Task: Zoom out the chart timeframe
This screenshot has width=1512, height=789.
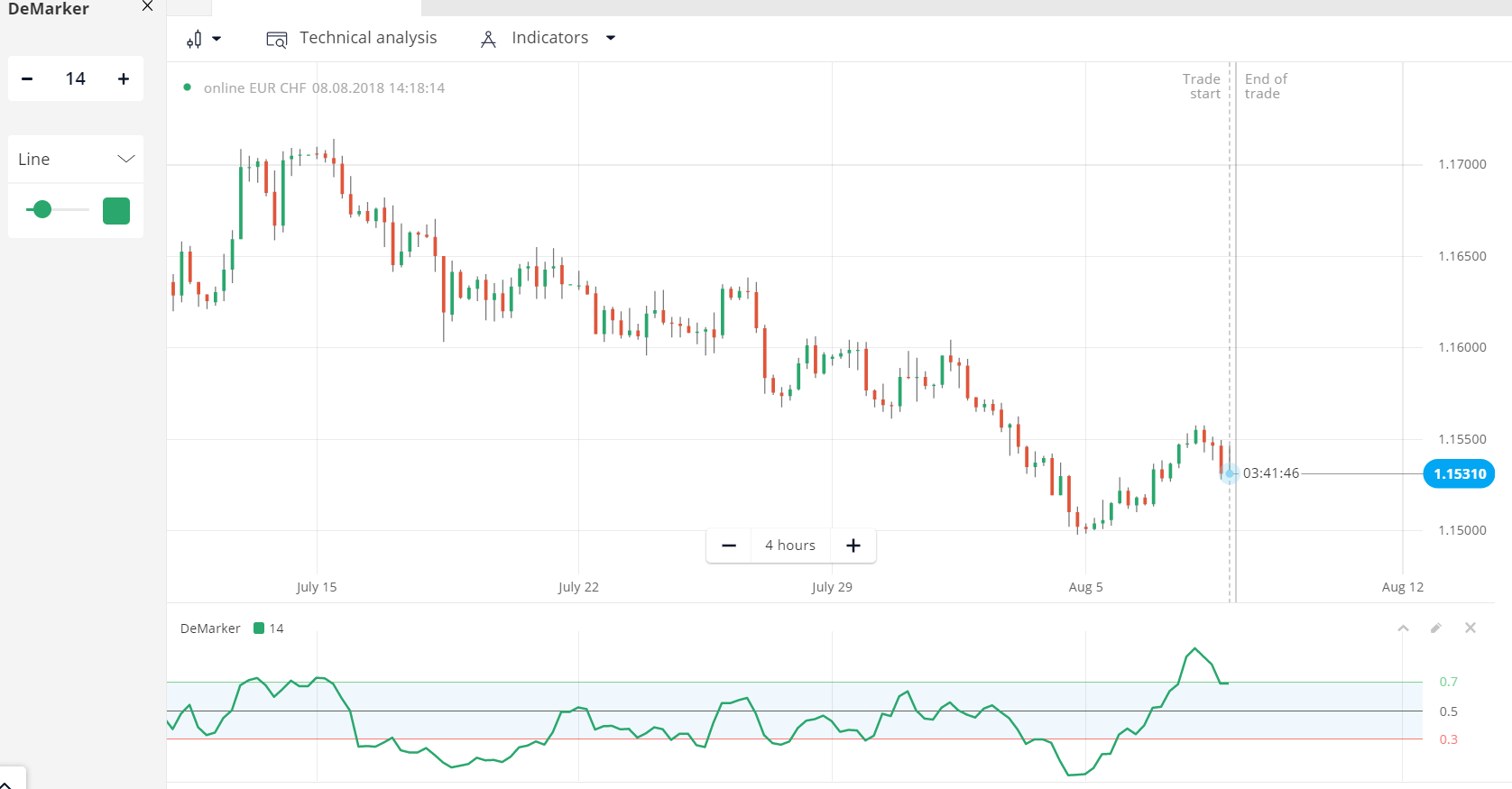Action: tap(729, 546)
